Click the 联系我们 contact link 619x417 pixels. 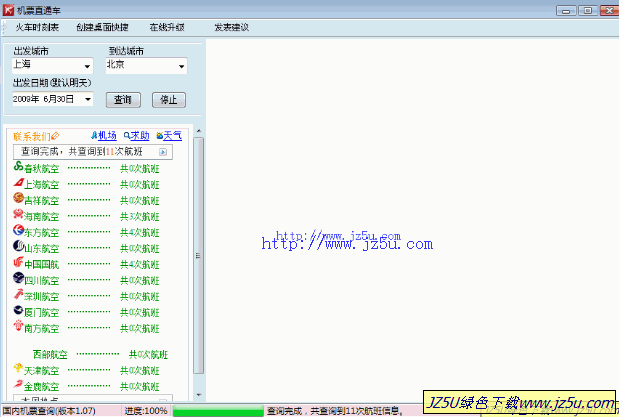32,136
